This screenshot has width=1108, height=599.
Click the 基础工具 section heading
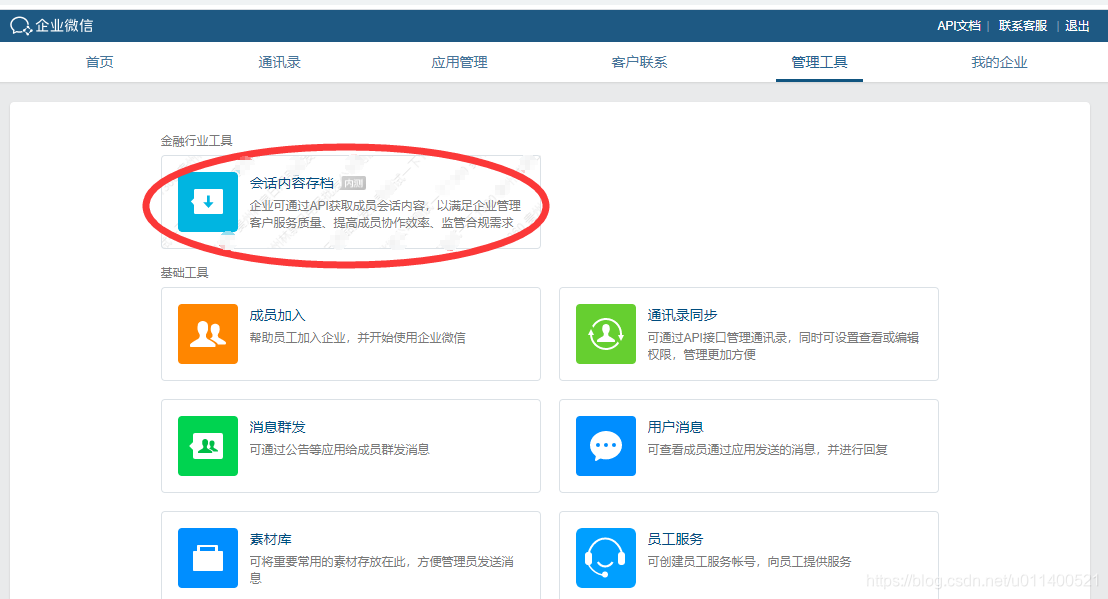184,273
